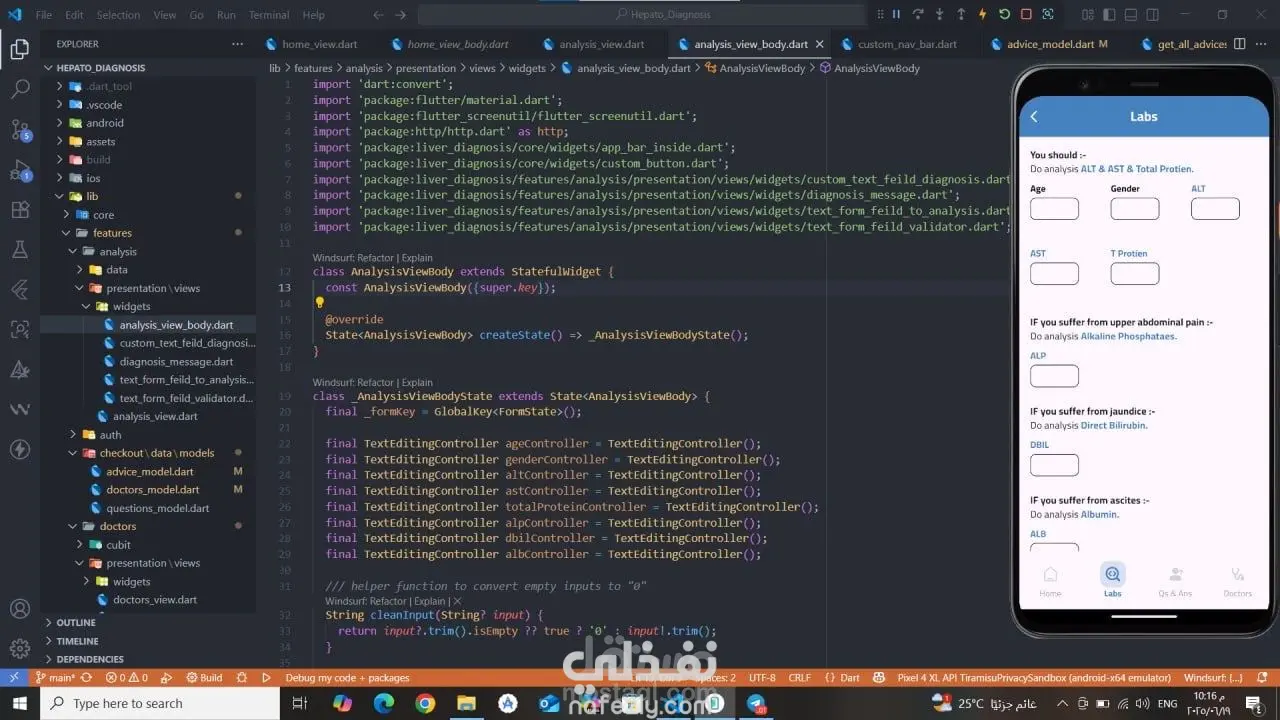Image resolution: width=1280 pixels, height=720 pixels.
Task: Open the Search view in activity bar
Action: pos(20,89)
